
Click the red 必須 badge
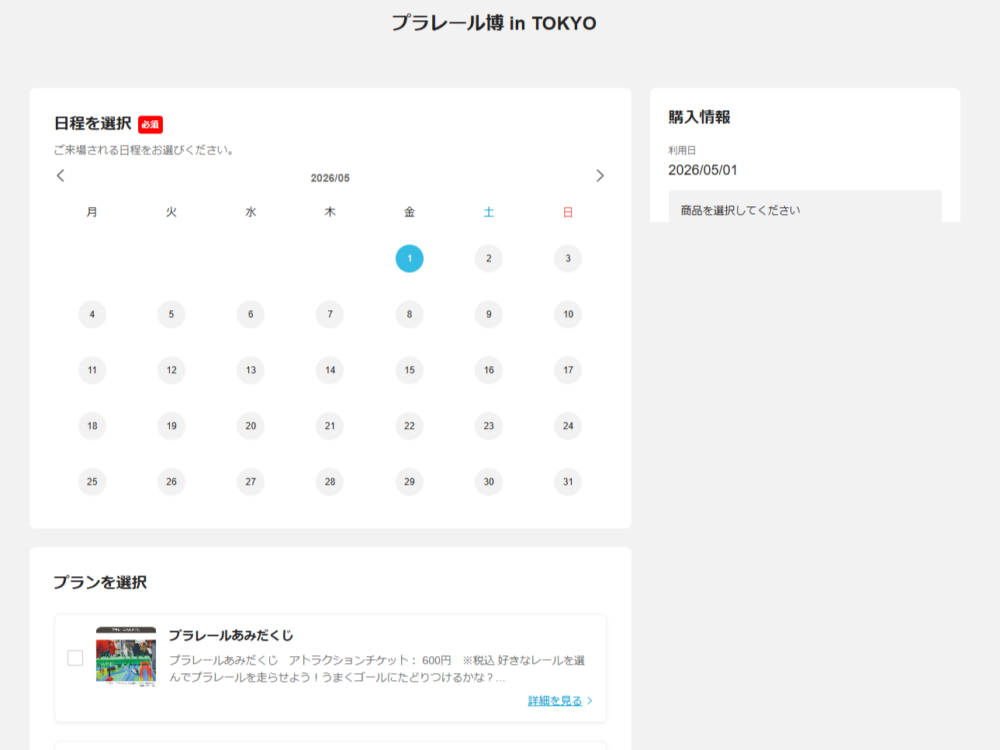151,124
